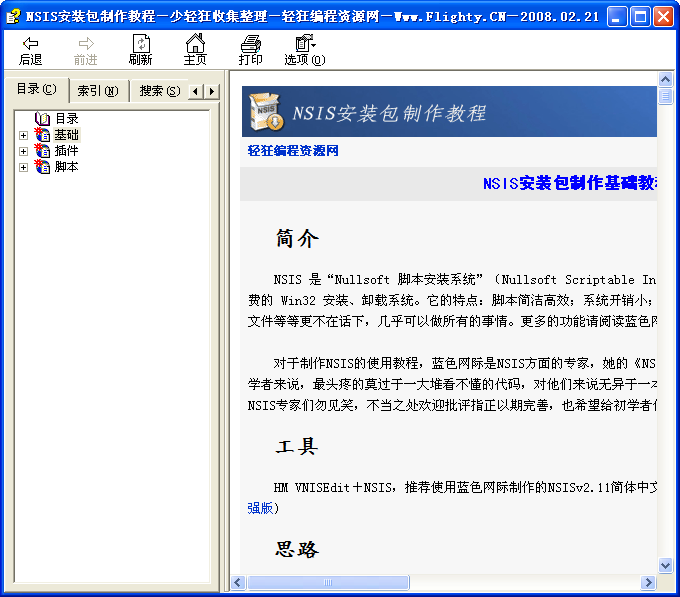
Task: Expand the 脚本 tree node
Action: pyautogui.click(x=23, y=167)
